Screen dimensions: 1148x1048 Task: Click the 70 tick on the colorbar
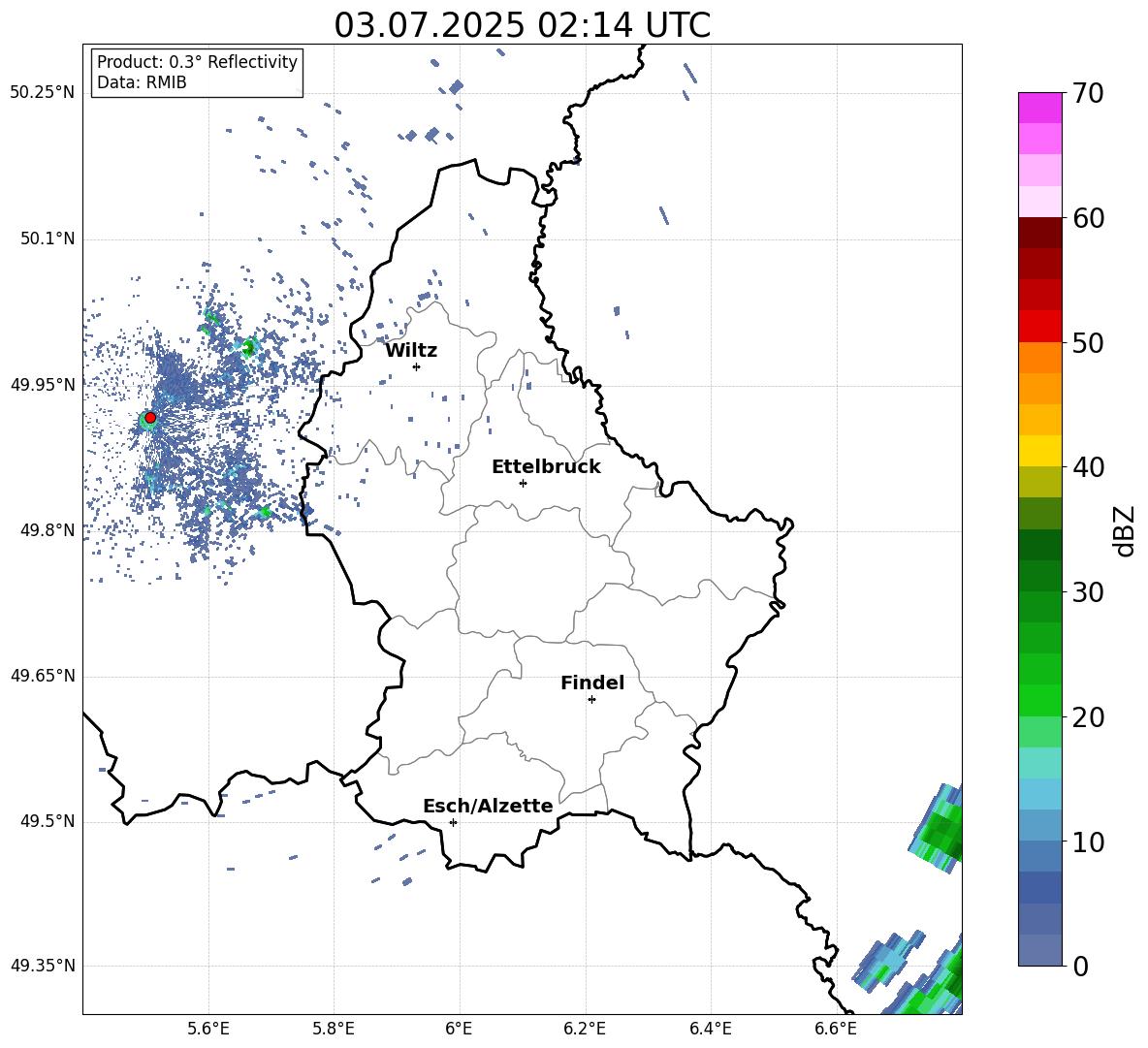(1088, 93)
